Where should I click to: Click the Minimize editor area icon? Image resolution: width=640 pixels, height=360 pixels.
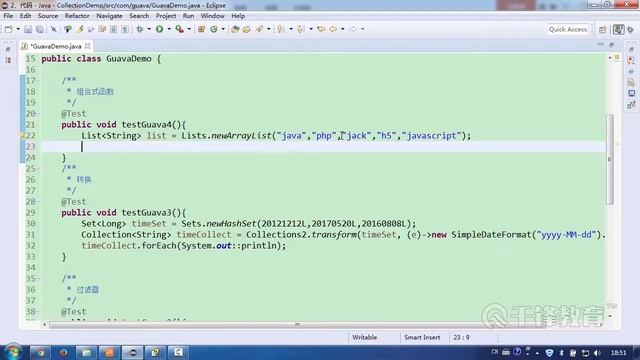pos(600,44)
